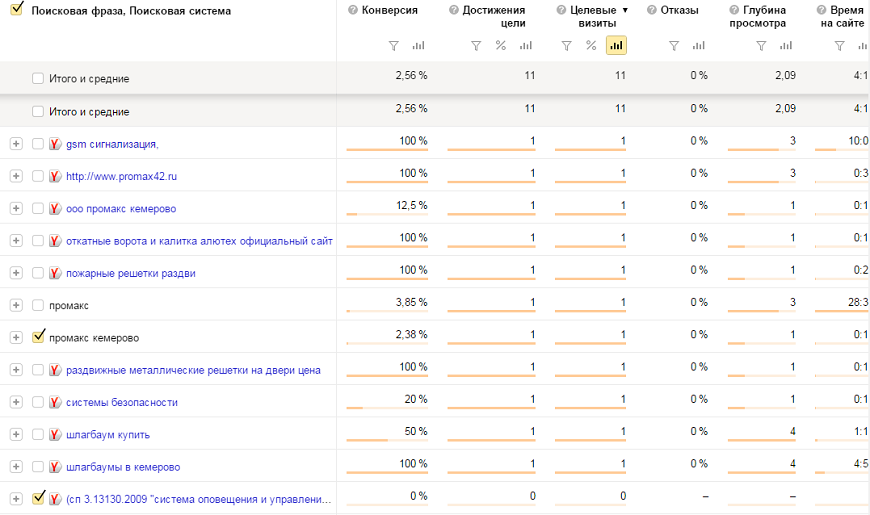Sort by Конверсия column header
This screenshot has width=870, height=515.
tap(390, 10)
